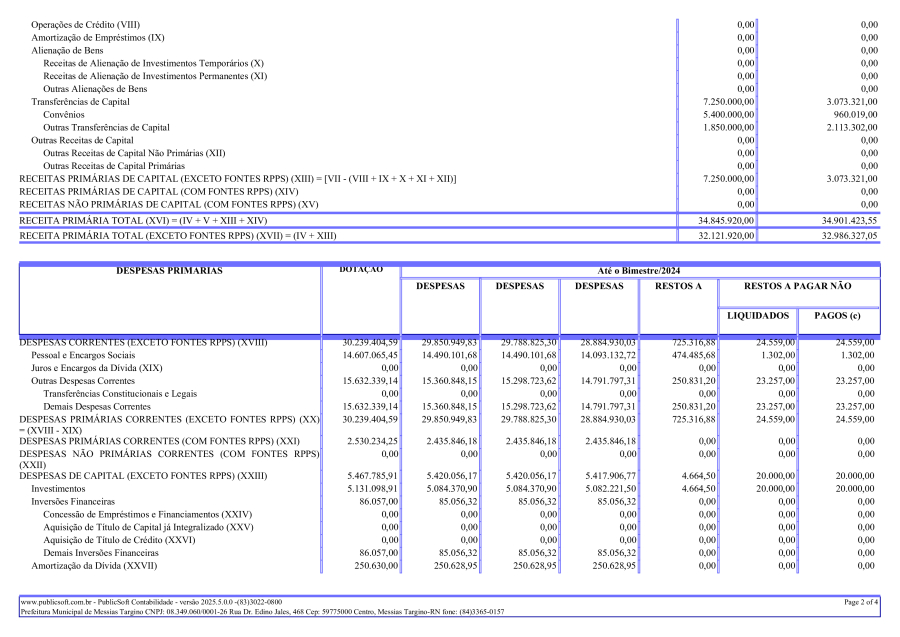Select RECEITA PRIMÁRIA TOTAL (XVI) row
The image size is (900, 637).
coord(449,220)
